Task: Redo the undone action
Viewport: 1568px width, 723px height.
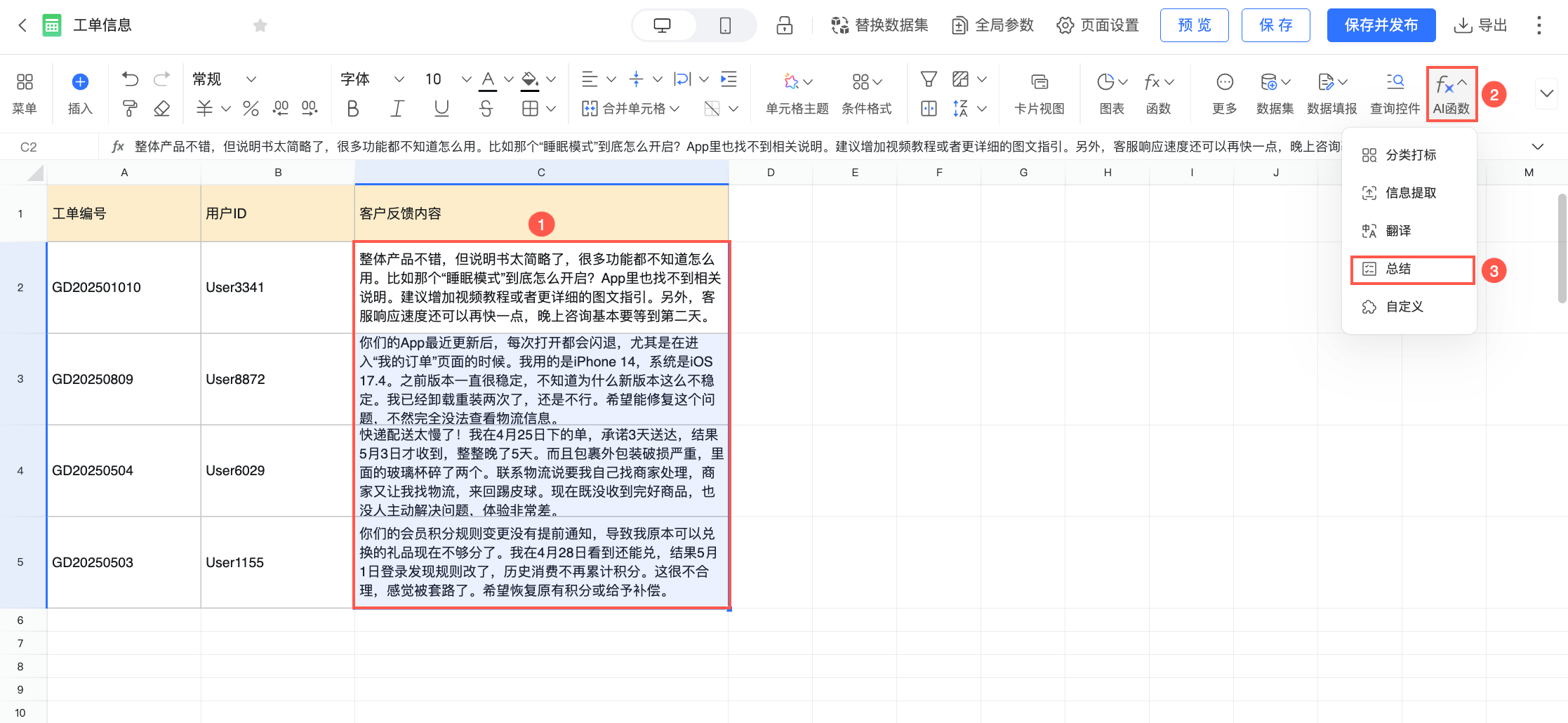Action: 162,79
